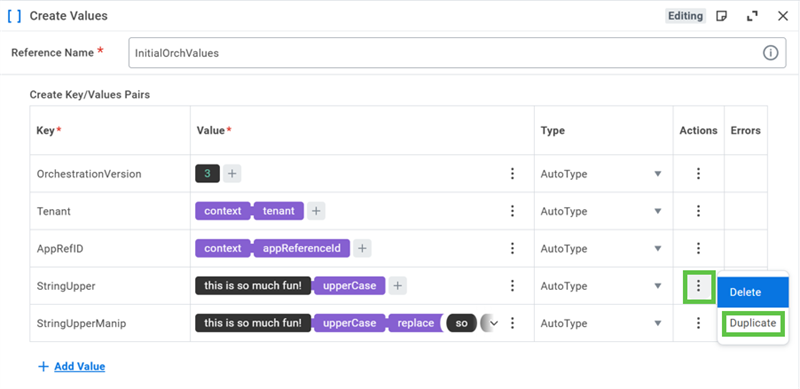Open Actions menu for StringUpperManip row

click(698, 323)
